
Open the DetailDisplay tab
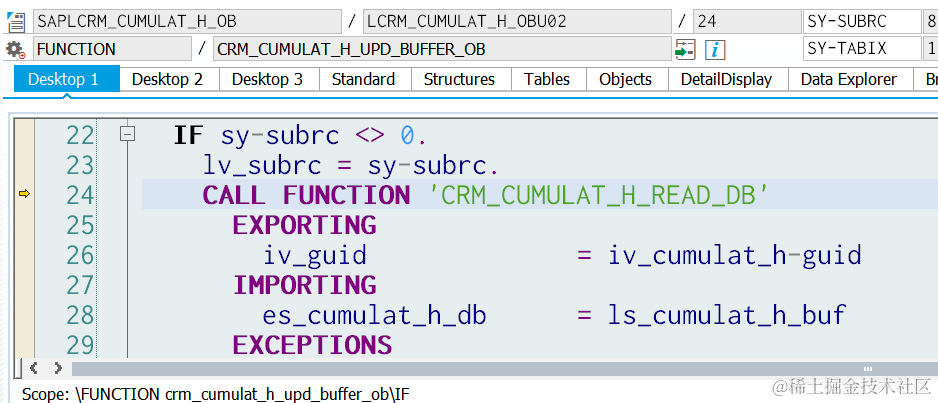click(727, 80)
